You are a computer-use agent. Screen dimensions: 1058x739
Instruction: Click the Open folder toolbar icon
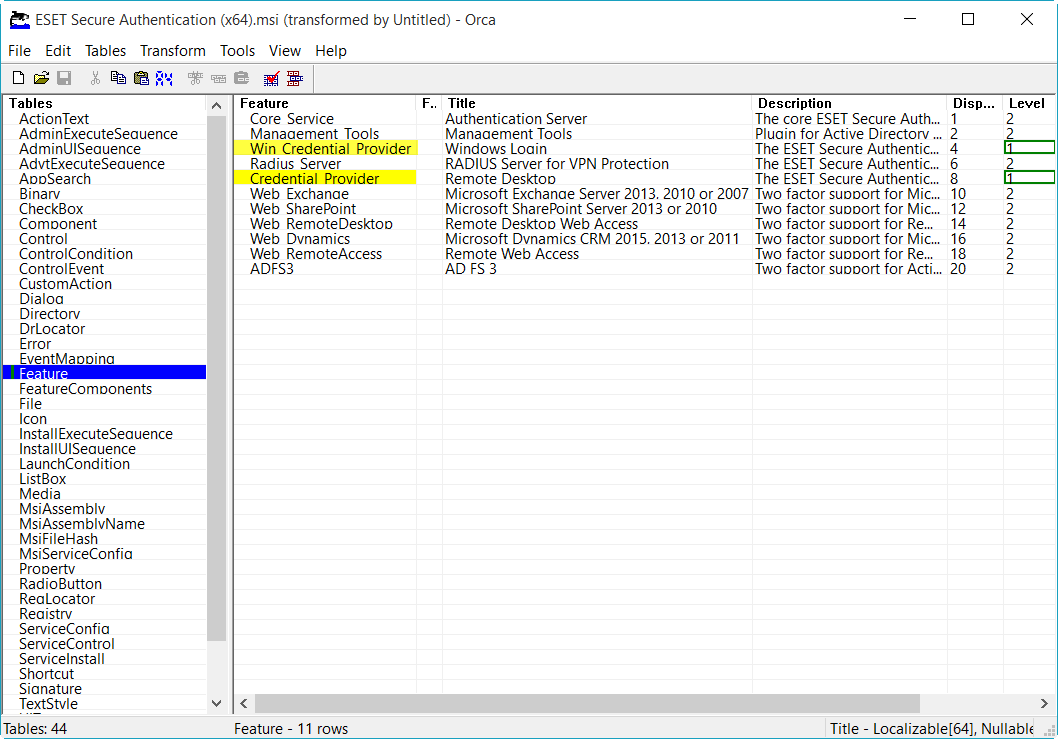click(41, 78)
